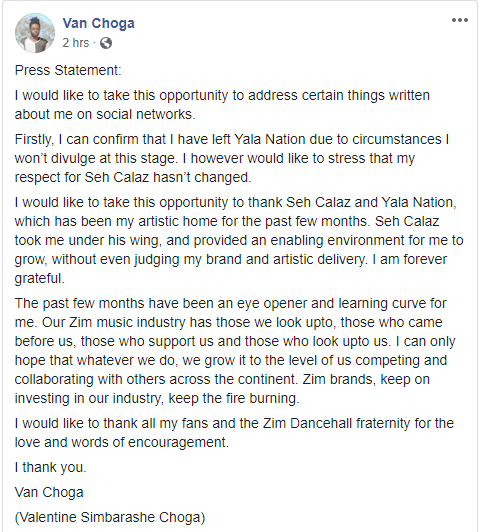Click the 'I thank you.' line
The image size is (480, 532).
[51, 468]
